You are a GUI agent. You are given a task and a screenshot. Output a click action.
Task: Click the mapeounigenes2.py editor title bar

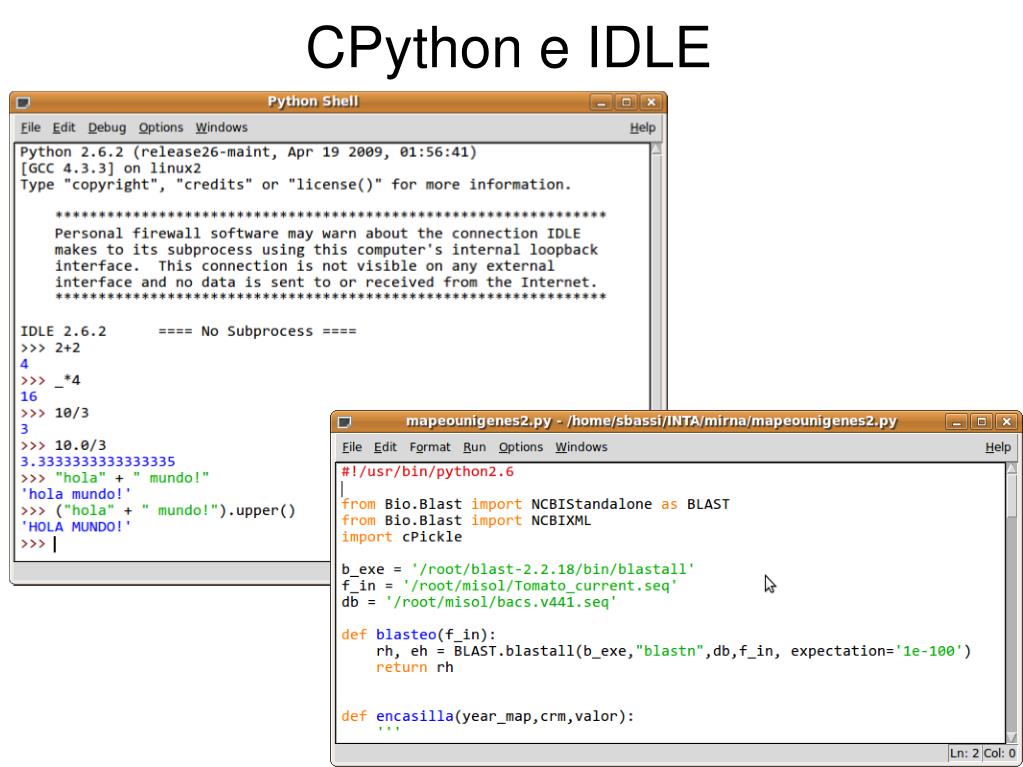pos(651,421)
